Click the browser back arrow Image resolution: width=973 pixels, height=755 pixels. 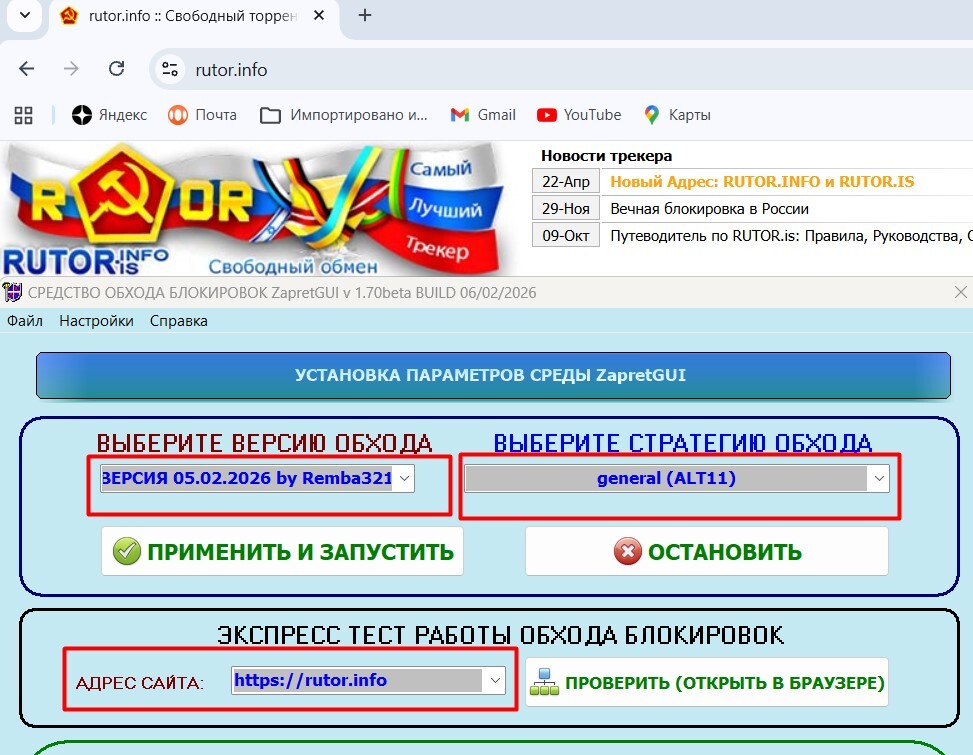(x=27, y=69)
